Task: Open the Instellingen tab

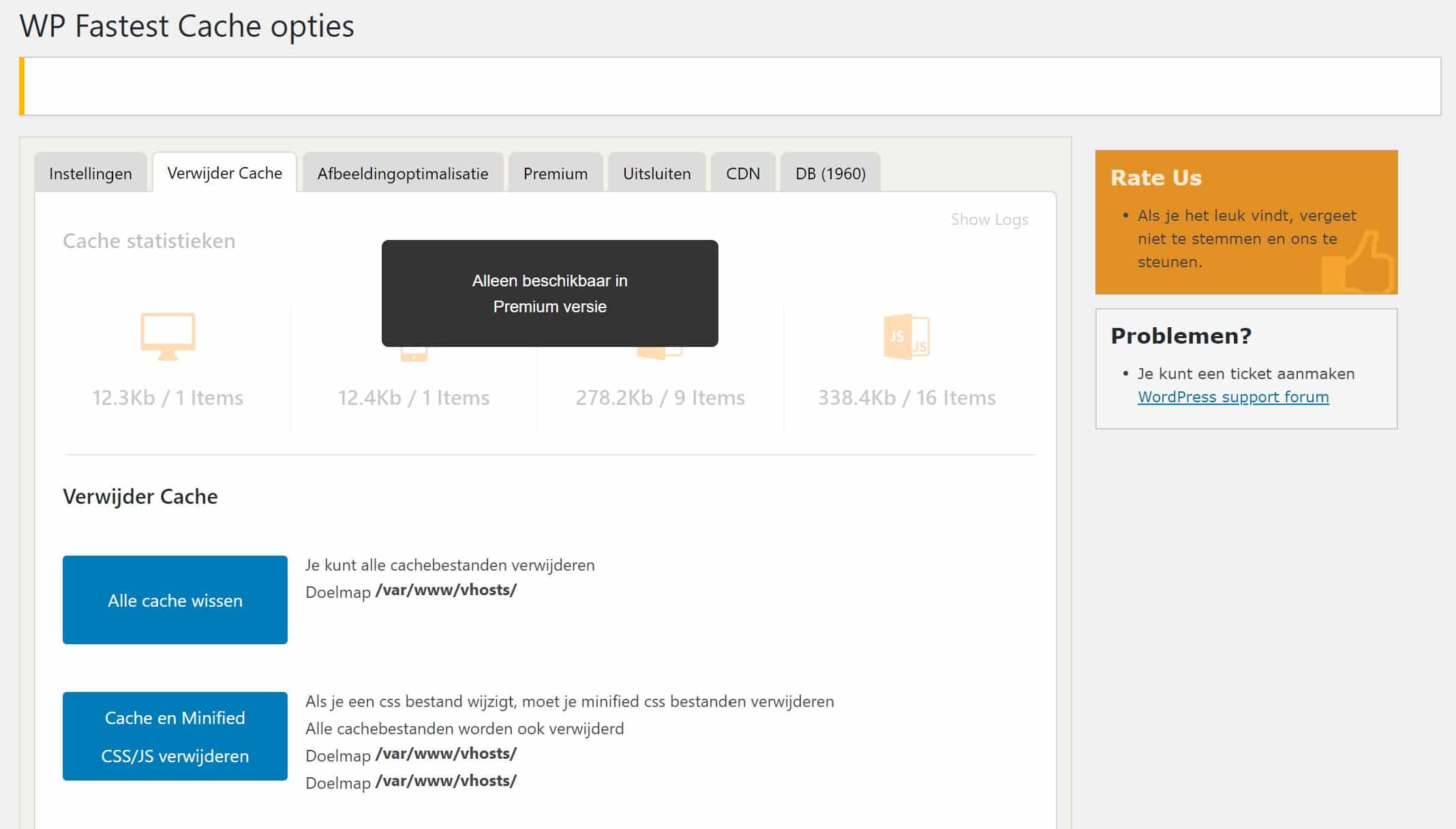Action: [x=91, y=173]
